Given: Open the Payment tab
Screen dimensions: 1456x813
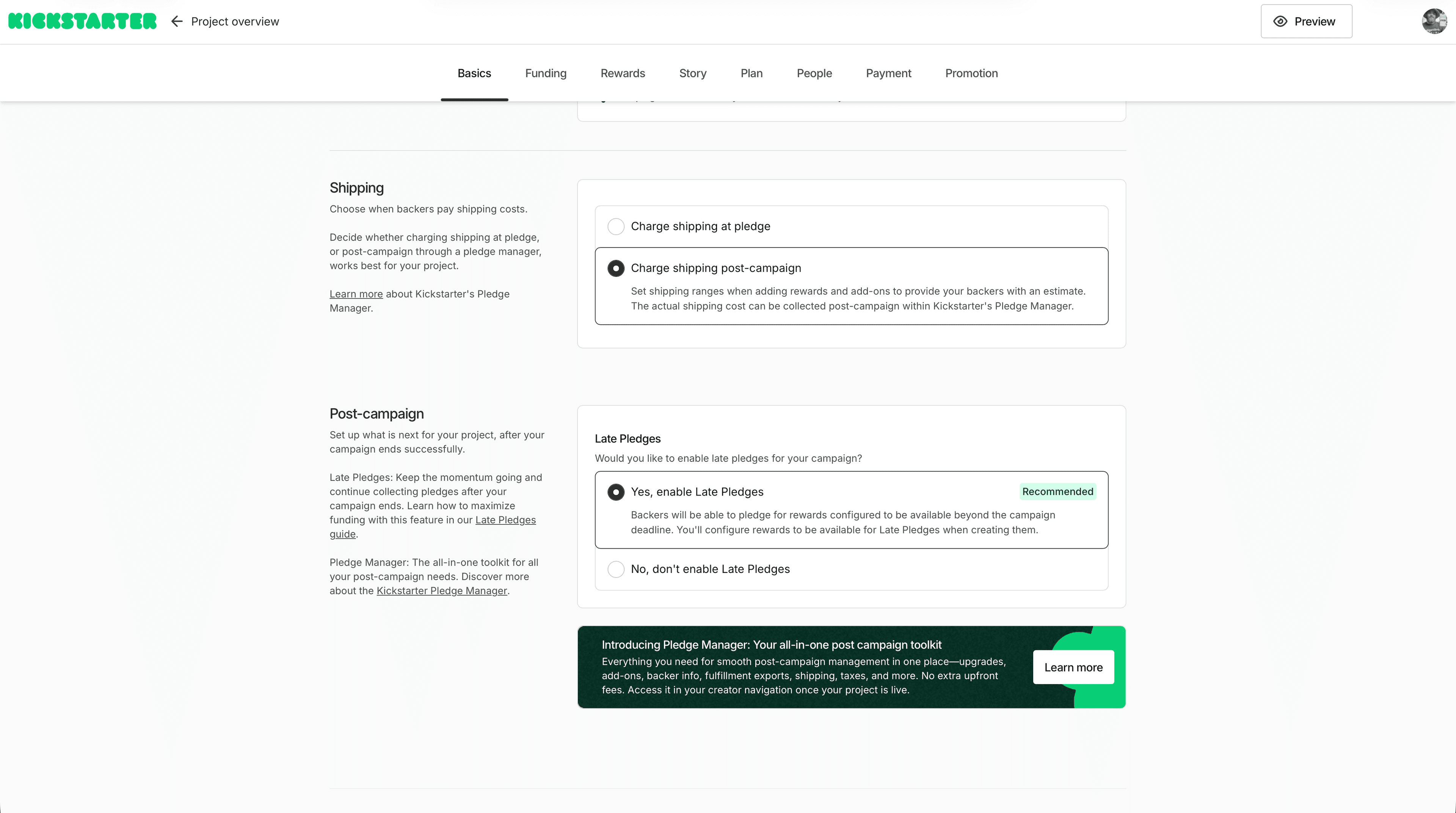Looking at the screenshot, I should pyautogui.click(x=888, y=73).
